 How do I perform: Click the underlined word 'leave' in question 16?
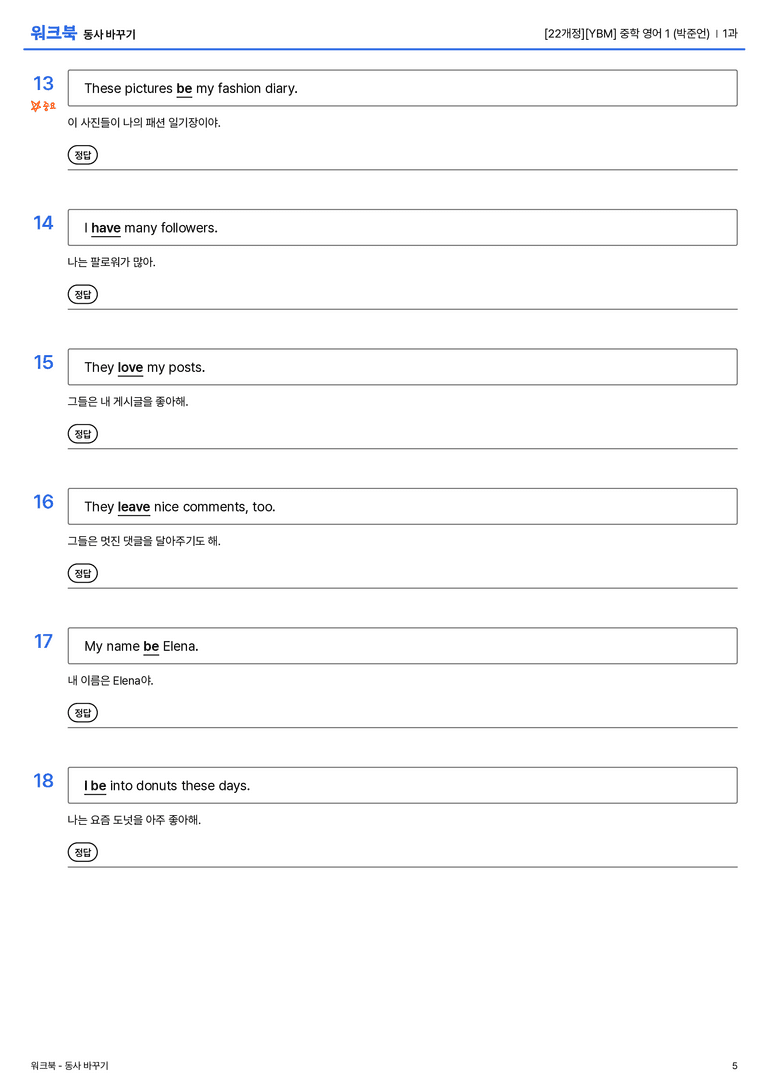pos(134,507)
